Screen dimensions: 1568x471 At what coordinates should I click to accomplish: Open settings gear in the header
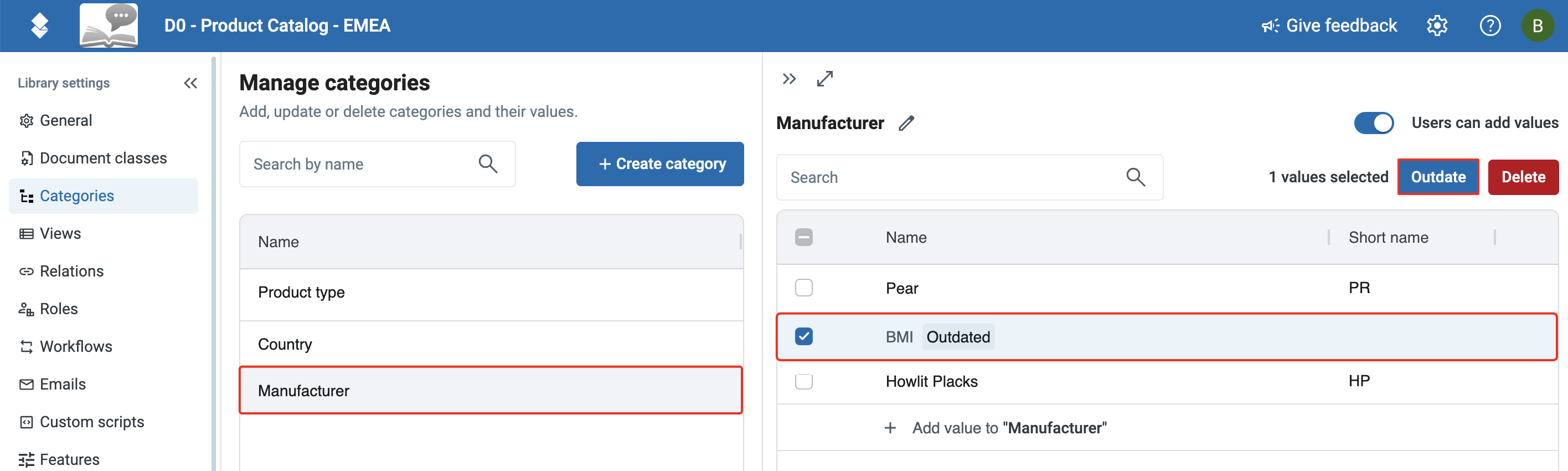[x=1437, y=25]
